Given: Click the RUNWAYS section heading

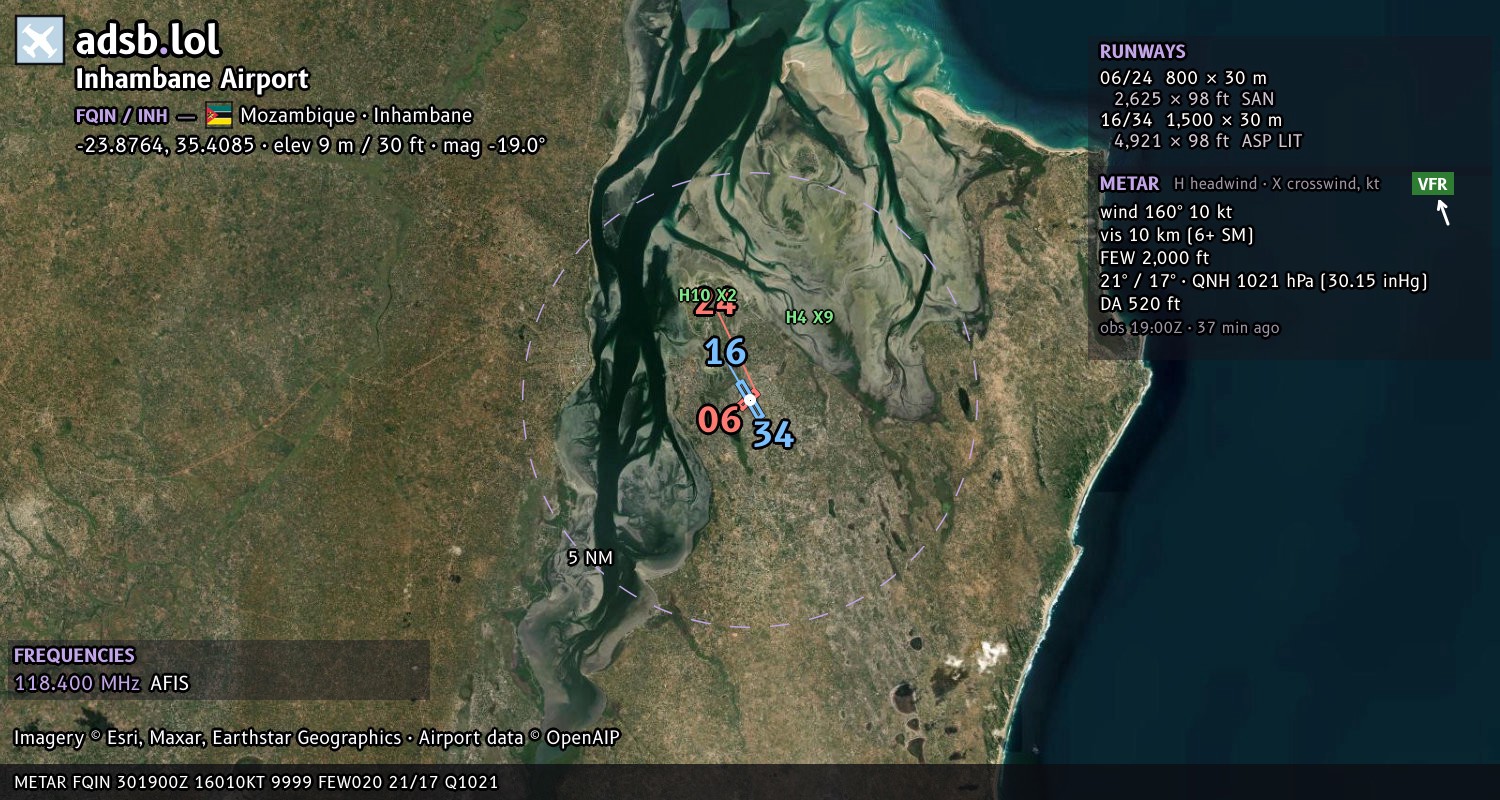Looking at the screenshot, I should coord(1142,52).
